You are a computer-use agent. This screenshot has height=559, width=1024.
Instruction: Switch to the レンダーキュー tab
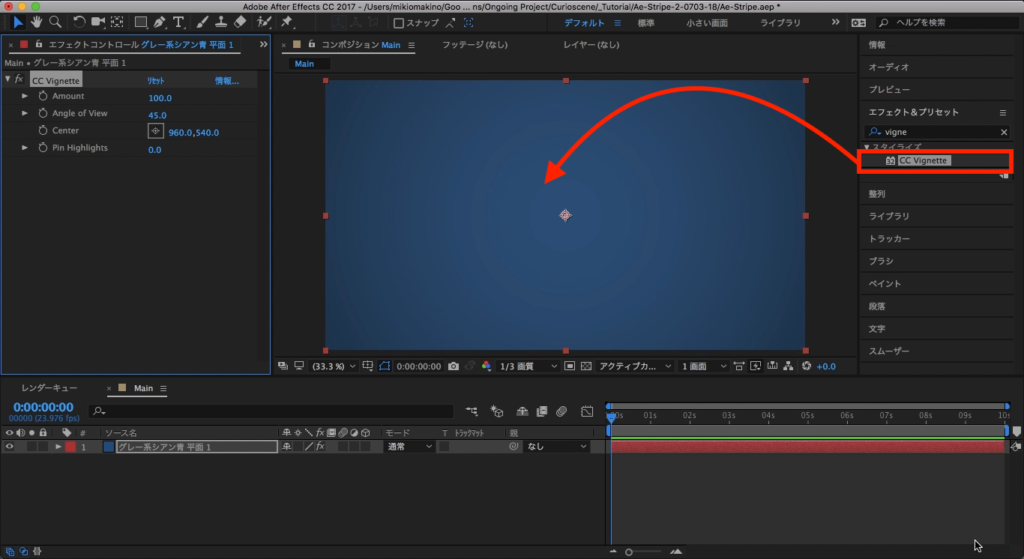(x=49, y=388)
